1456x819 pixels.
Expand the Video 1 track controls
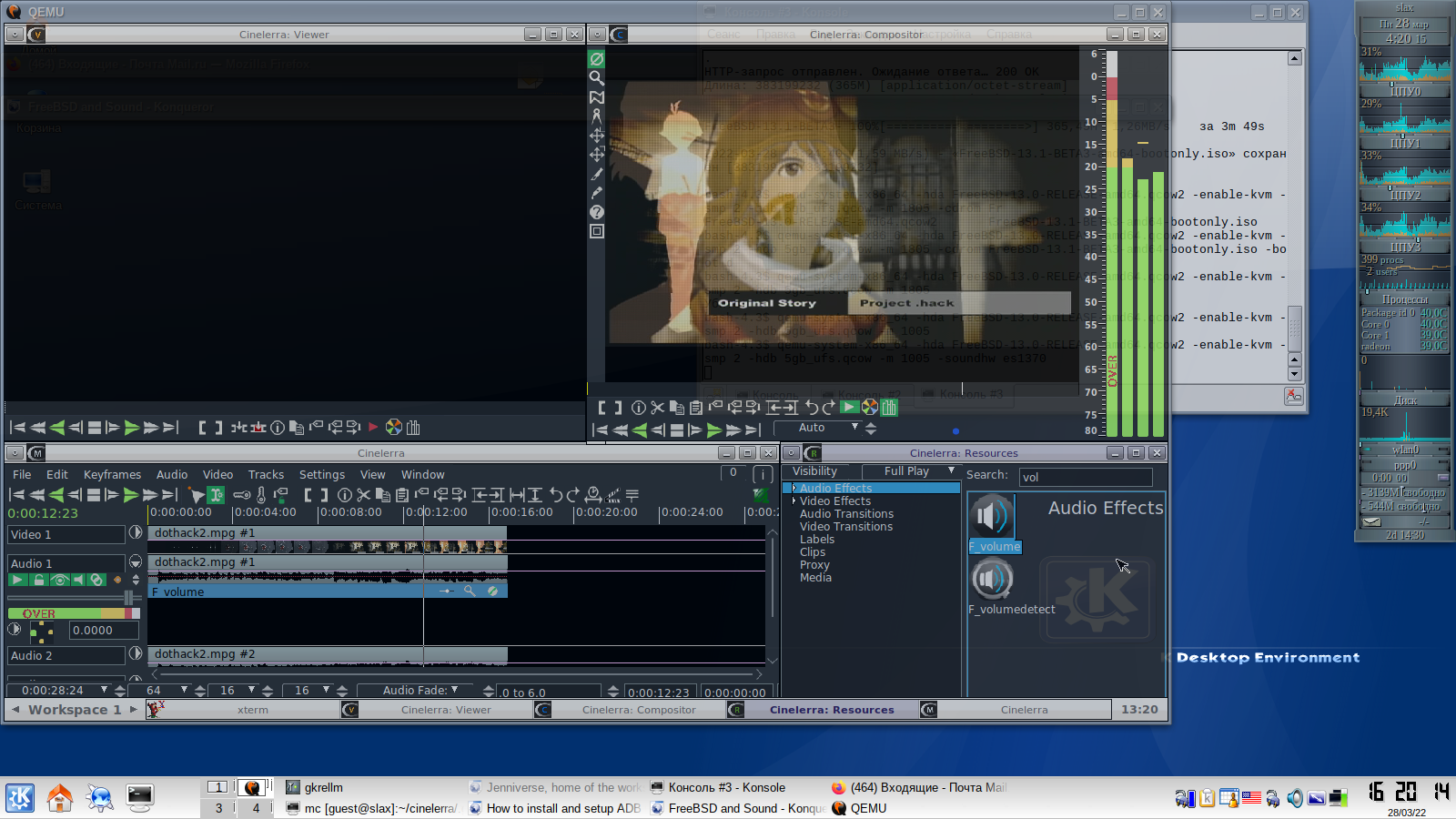[136, 532]
